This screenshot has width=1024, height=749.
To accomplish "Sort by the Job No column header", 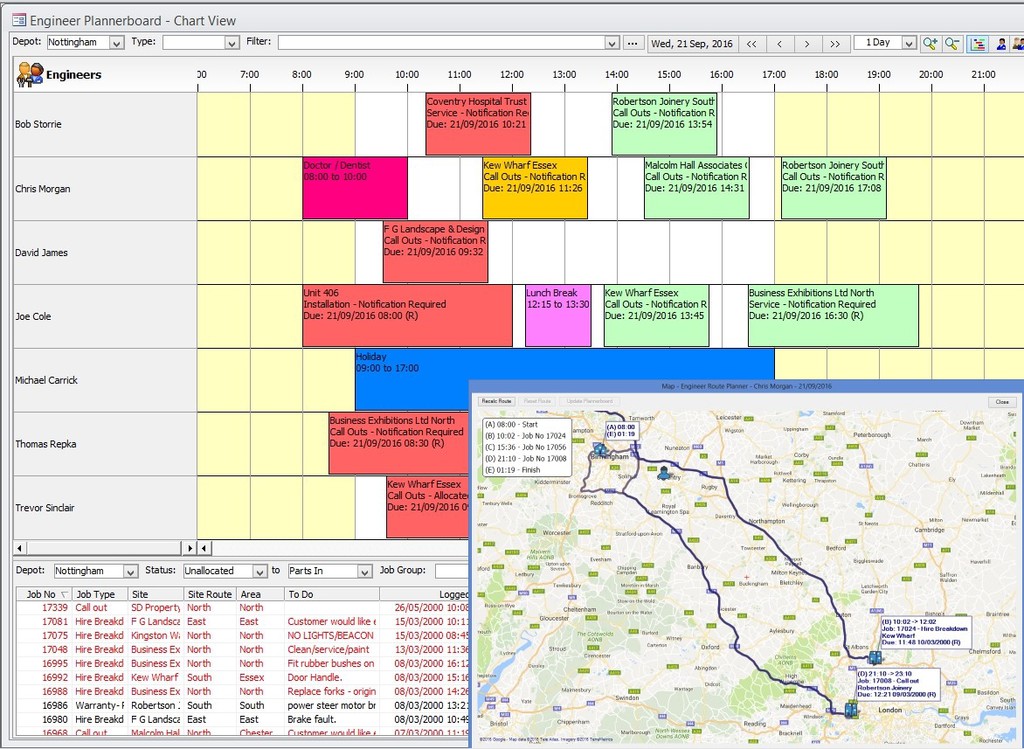I will [x=44, y=594].
